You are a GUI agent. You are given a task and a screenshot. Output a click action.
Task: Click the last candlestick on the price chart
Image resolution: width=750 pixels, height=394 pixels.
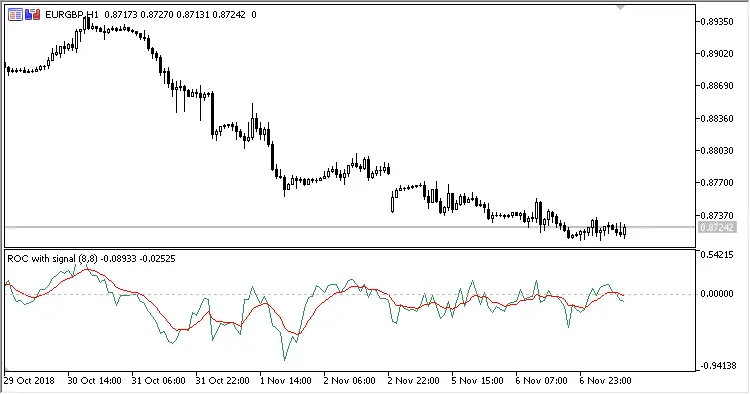tap(625, 231)
